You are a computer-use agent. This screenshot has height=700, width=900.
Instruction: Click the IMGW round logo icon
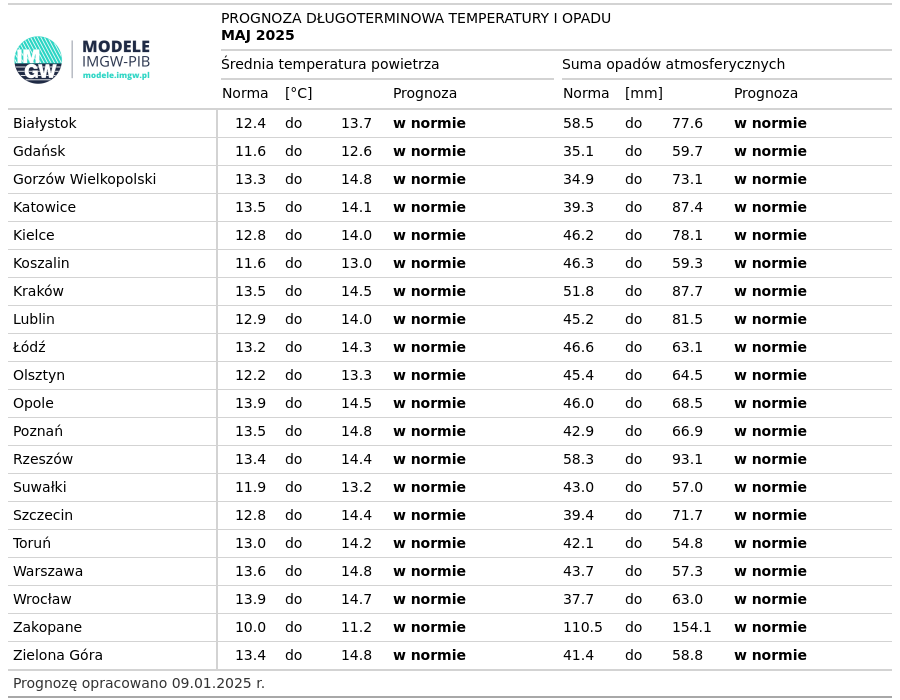click(x=38, y=60)
